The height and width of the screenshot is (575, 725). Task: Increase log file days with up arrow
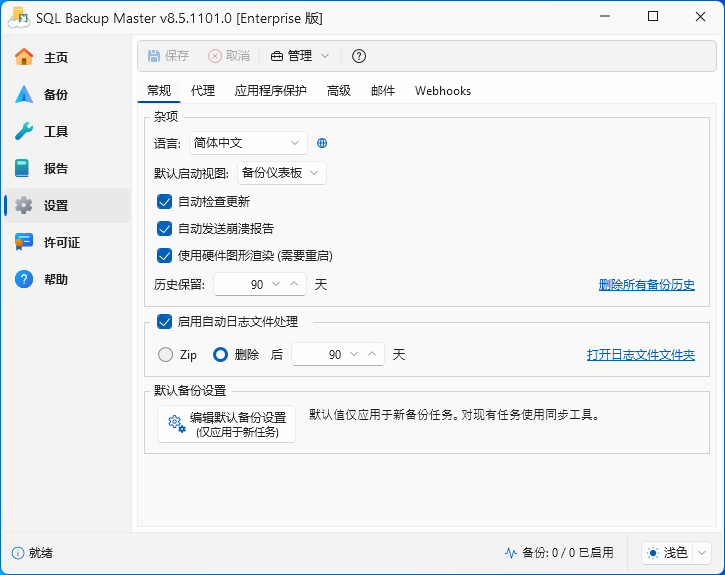[372, 354]
